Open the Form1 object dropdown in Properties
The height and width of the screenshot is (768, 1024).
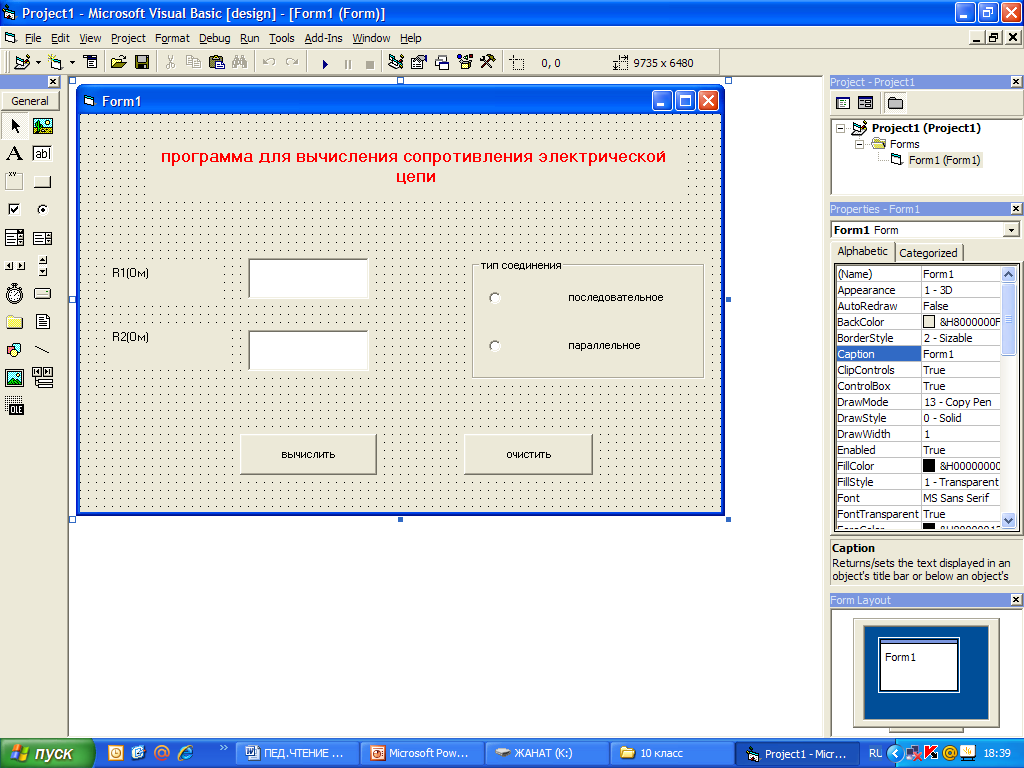1011,230
